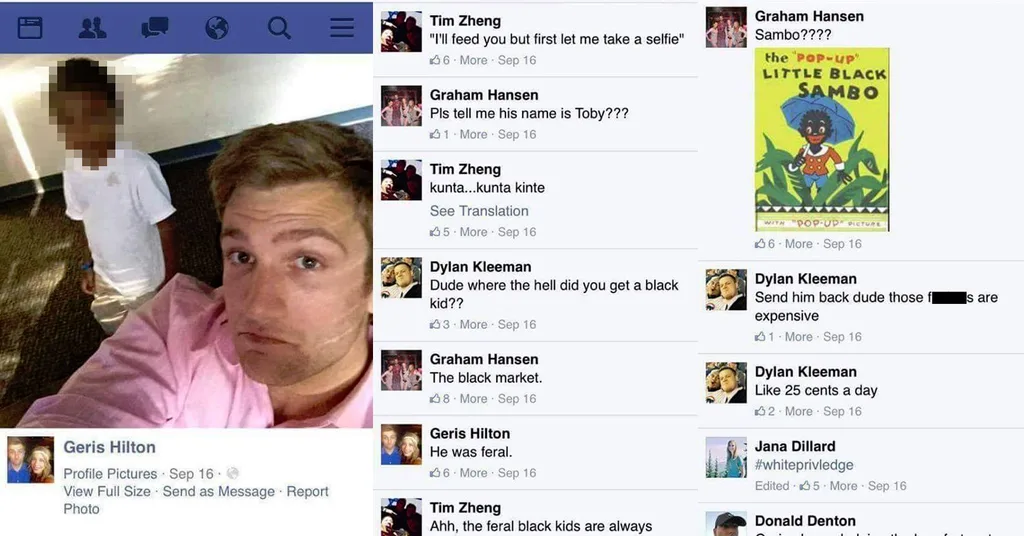This screenshot has width=1024, height=536.
Task: Open the friend requests icon
Action: 93,28
